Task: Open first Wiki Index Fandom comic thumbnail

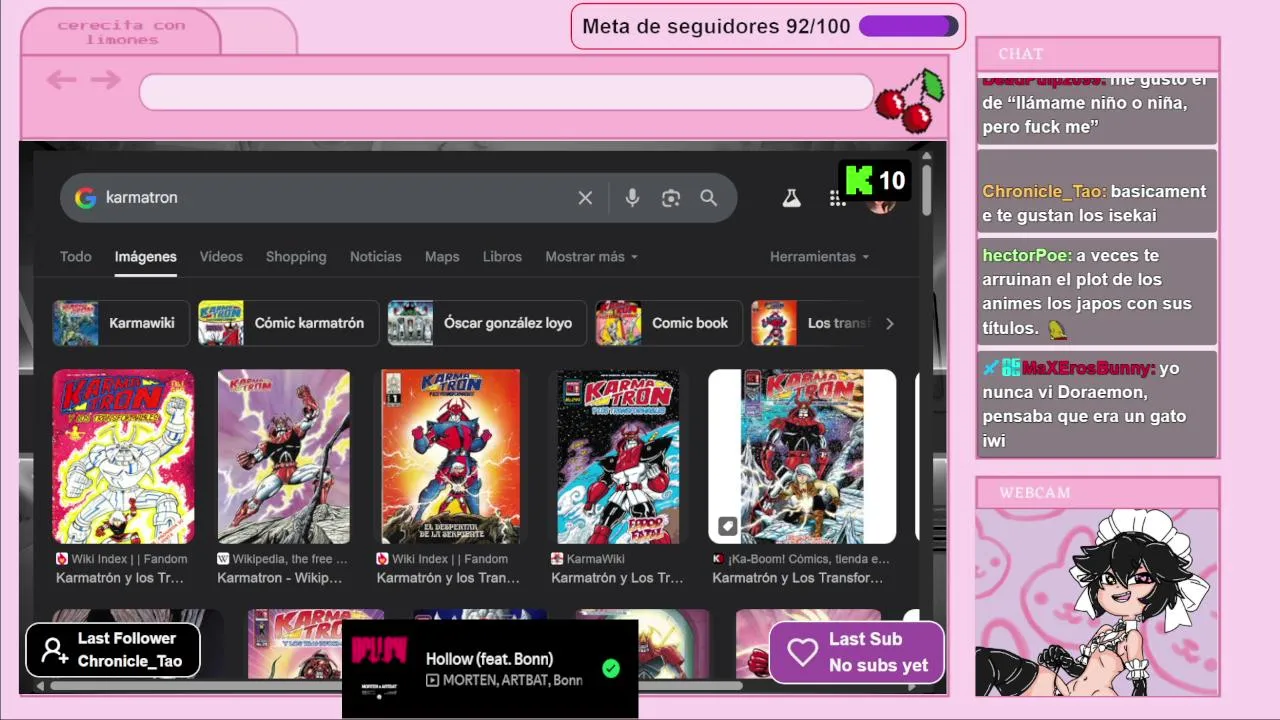Action: (123, 457)
